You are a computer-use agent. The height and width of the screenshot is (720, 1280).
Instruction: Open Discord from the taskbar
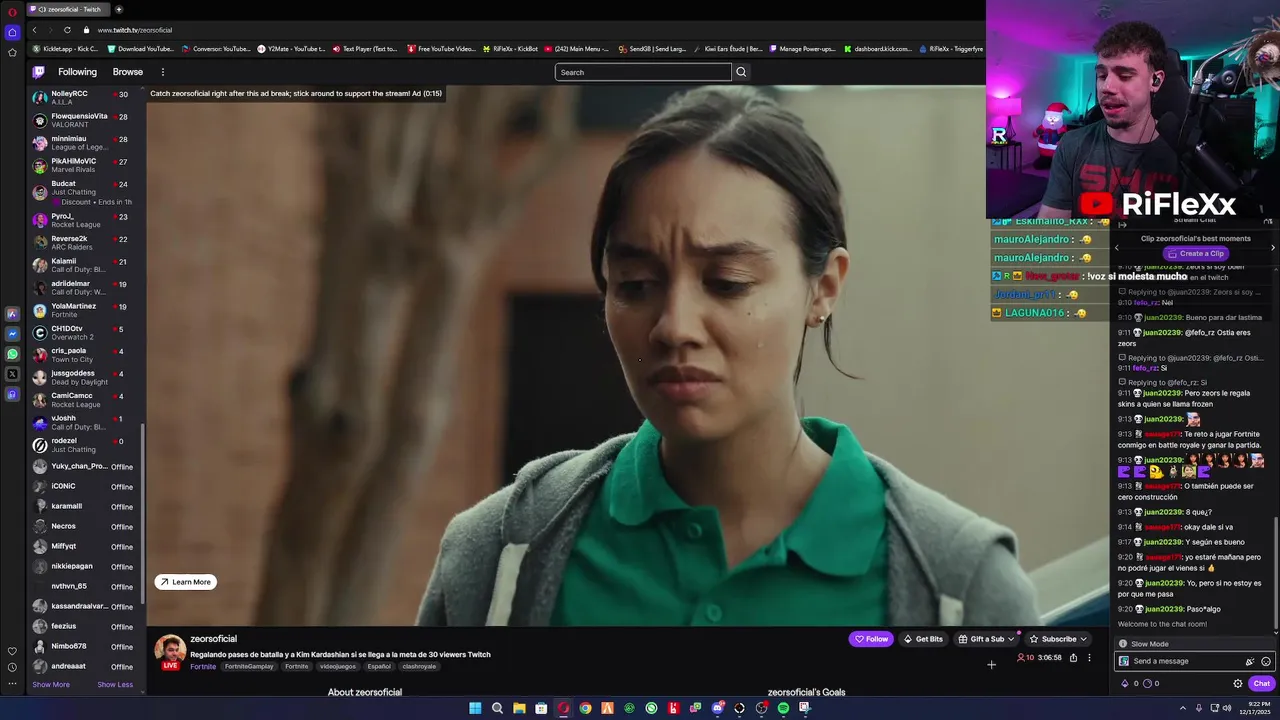(x=717, y=708)
